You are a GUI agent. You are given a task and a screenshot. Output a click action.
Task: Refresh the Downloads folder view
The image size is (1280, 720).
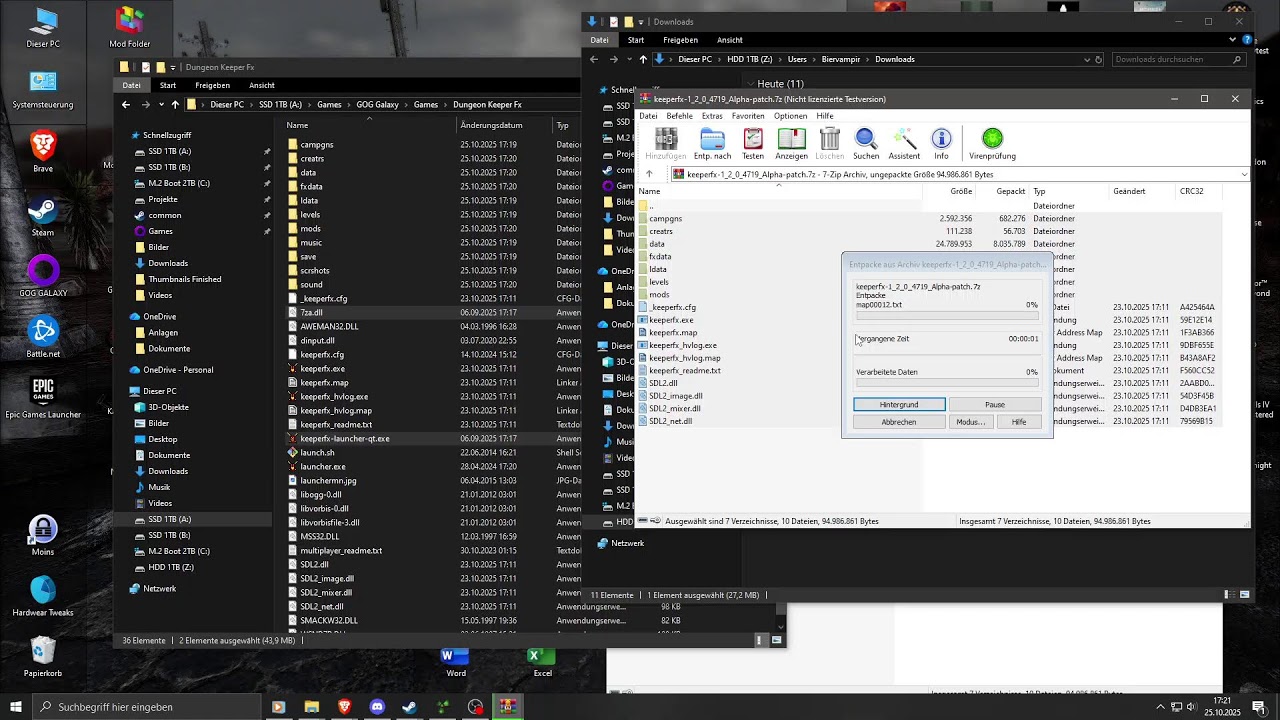tap(1099, 59)
